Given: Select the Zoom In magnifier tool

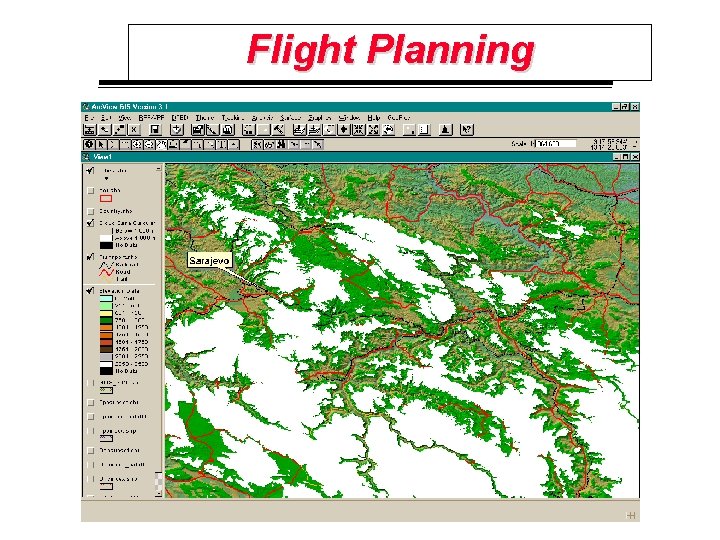Looking at the screenshot, I should (137, 145).
